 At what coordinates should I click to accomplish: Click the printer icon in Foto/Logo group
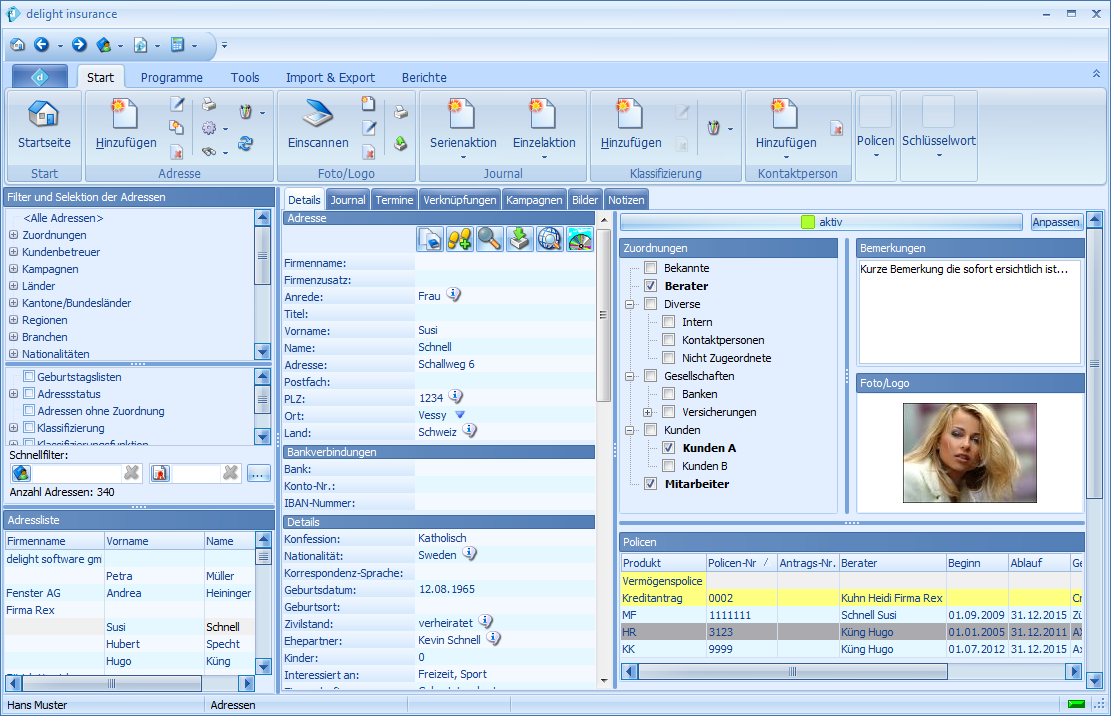400,111
